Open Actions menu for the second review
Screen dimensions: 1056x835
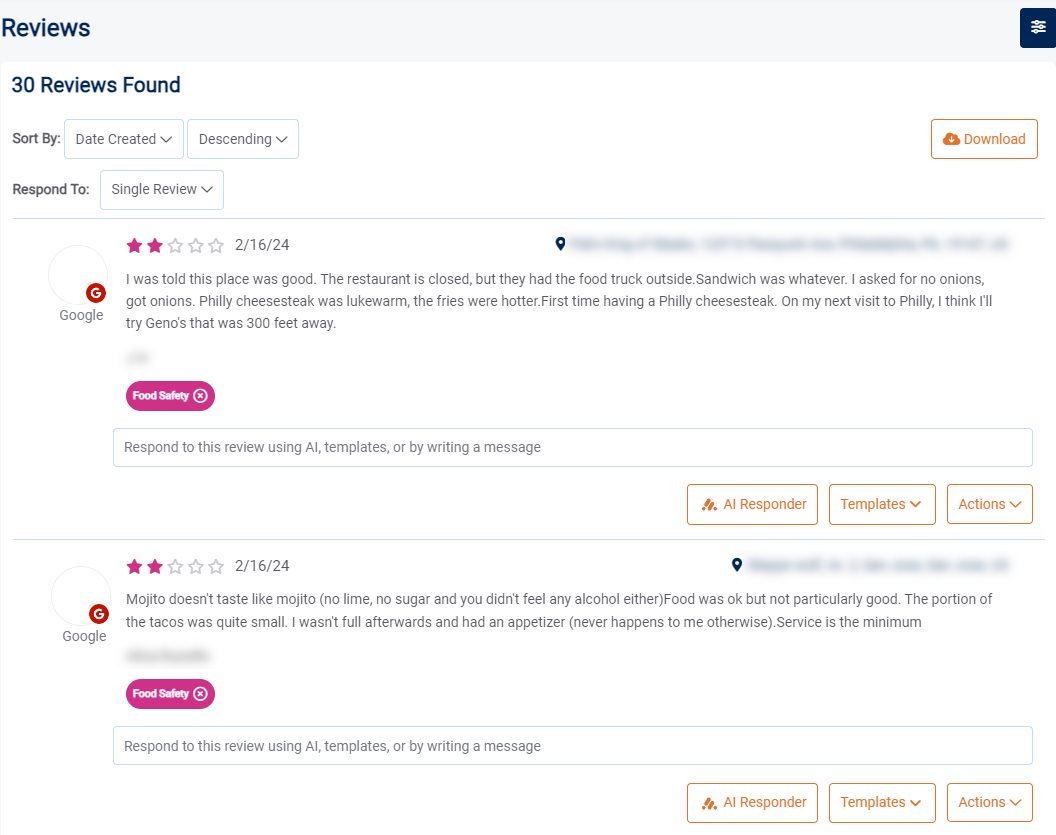coord(989,802)
